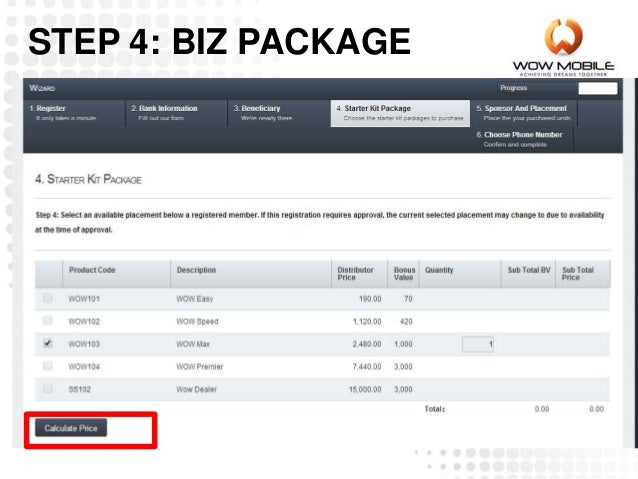Tick the SS102 Wow Dealer checkbox

coord(48,388)
